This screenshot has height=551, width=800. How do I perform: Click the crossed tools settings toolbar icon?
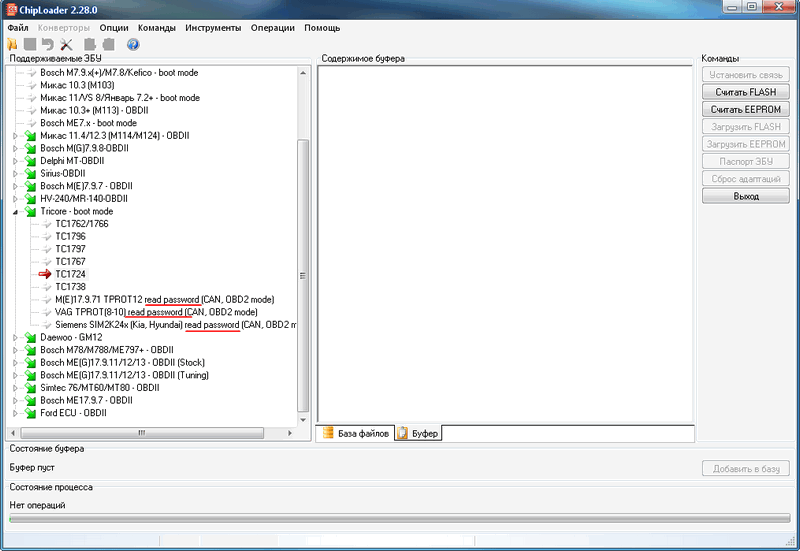click(x=66, y=44)
